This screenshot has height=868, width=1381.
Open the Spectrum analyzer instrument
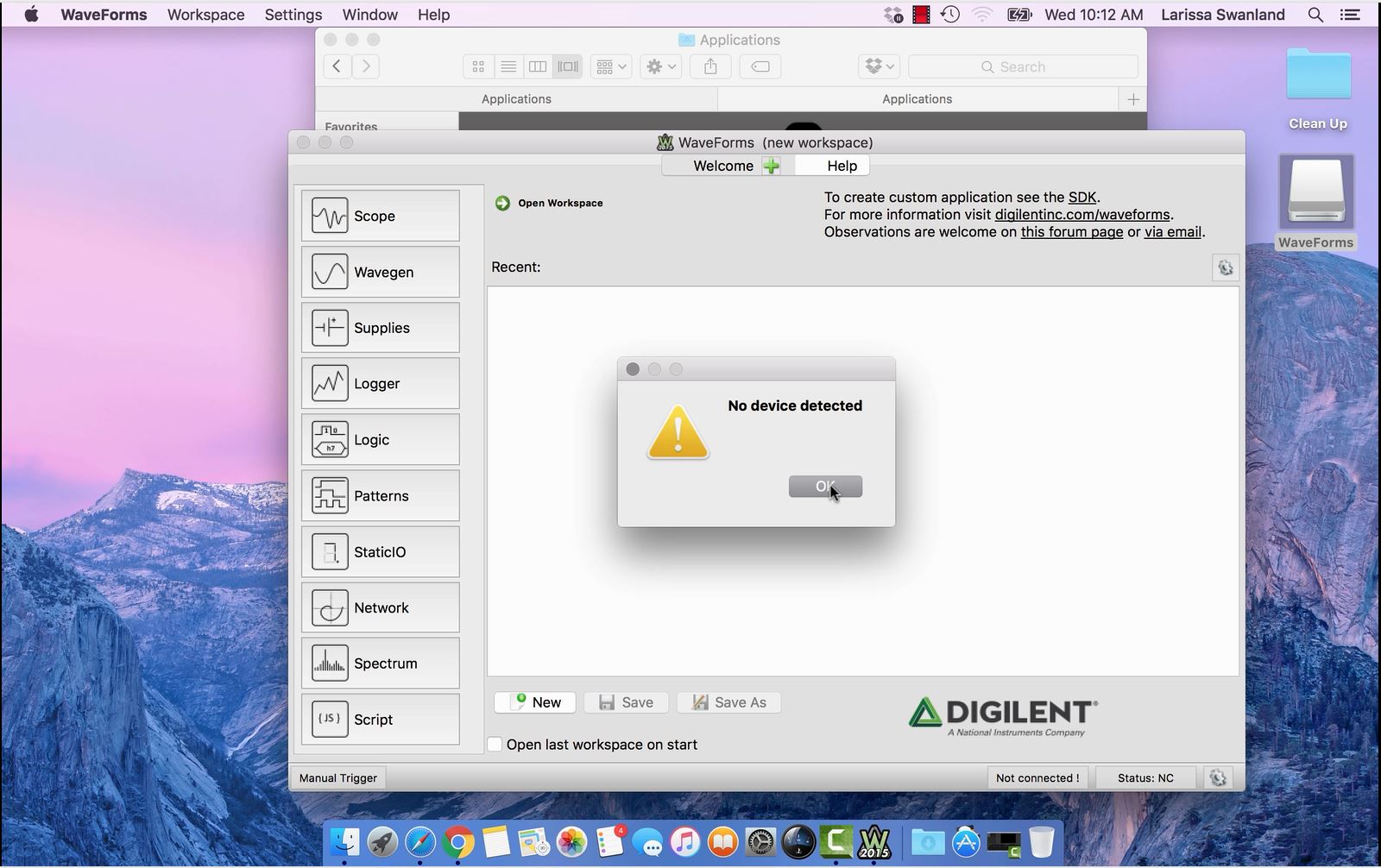[380, 664]
